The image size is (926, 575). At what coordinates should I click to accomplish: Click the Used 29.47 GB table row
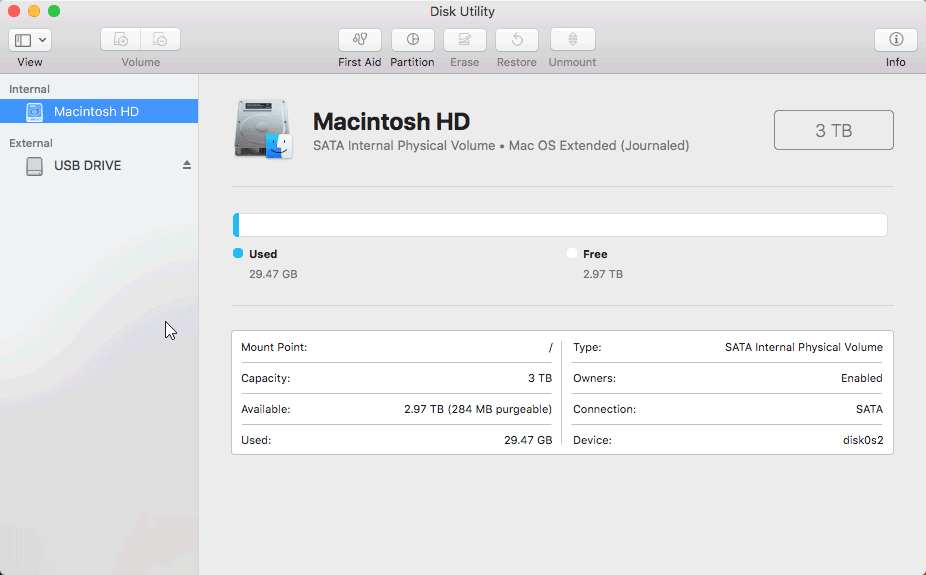pyautogui.click(x=397, y=440)
